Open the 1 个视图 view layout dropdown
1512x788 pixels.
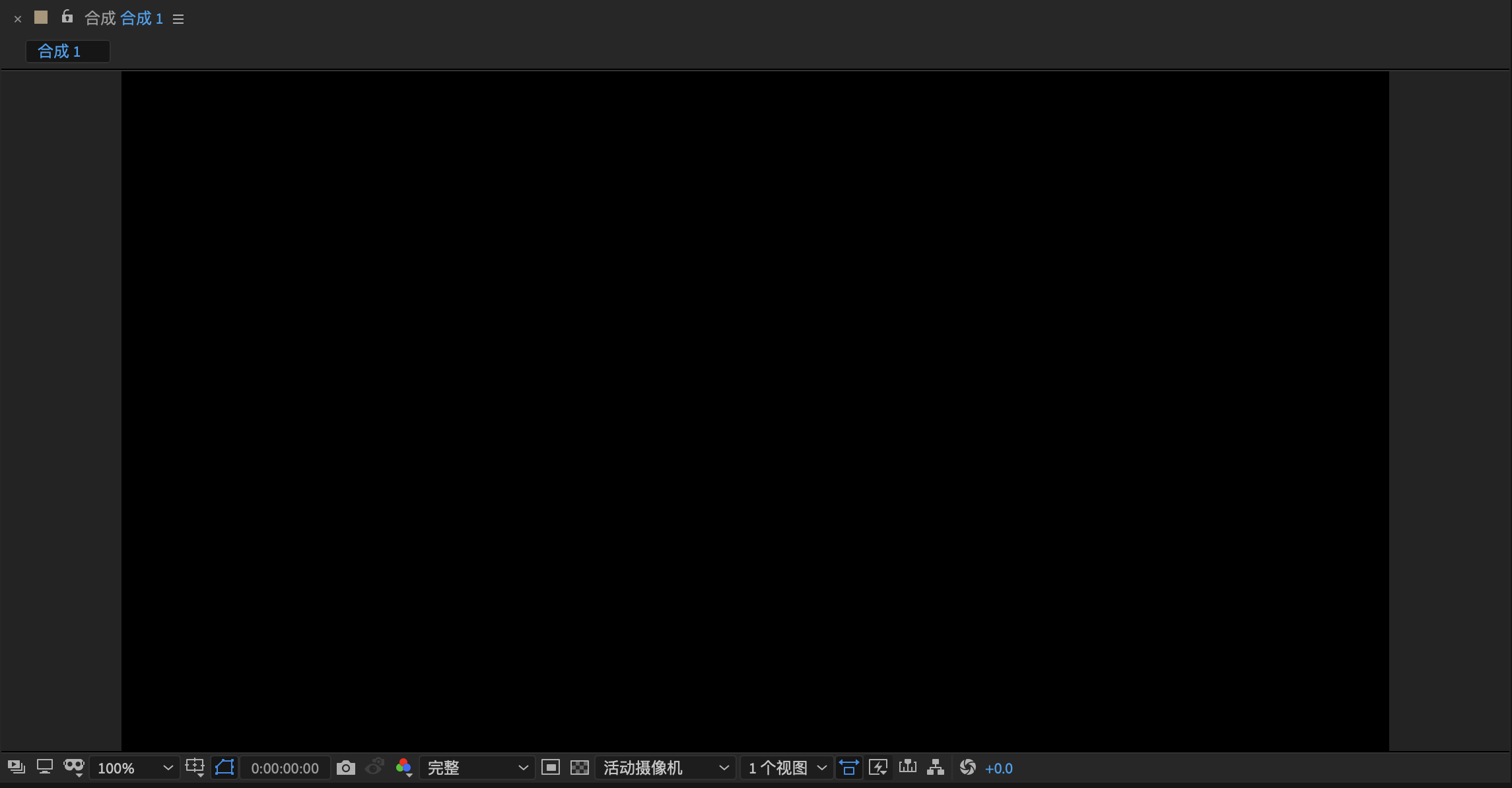coord(786,768)
